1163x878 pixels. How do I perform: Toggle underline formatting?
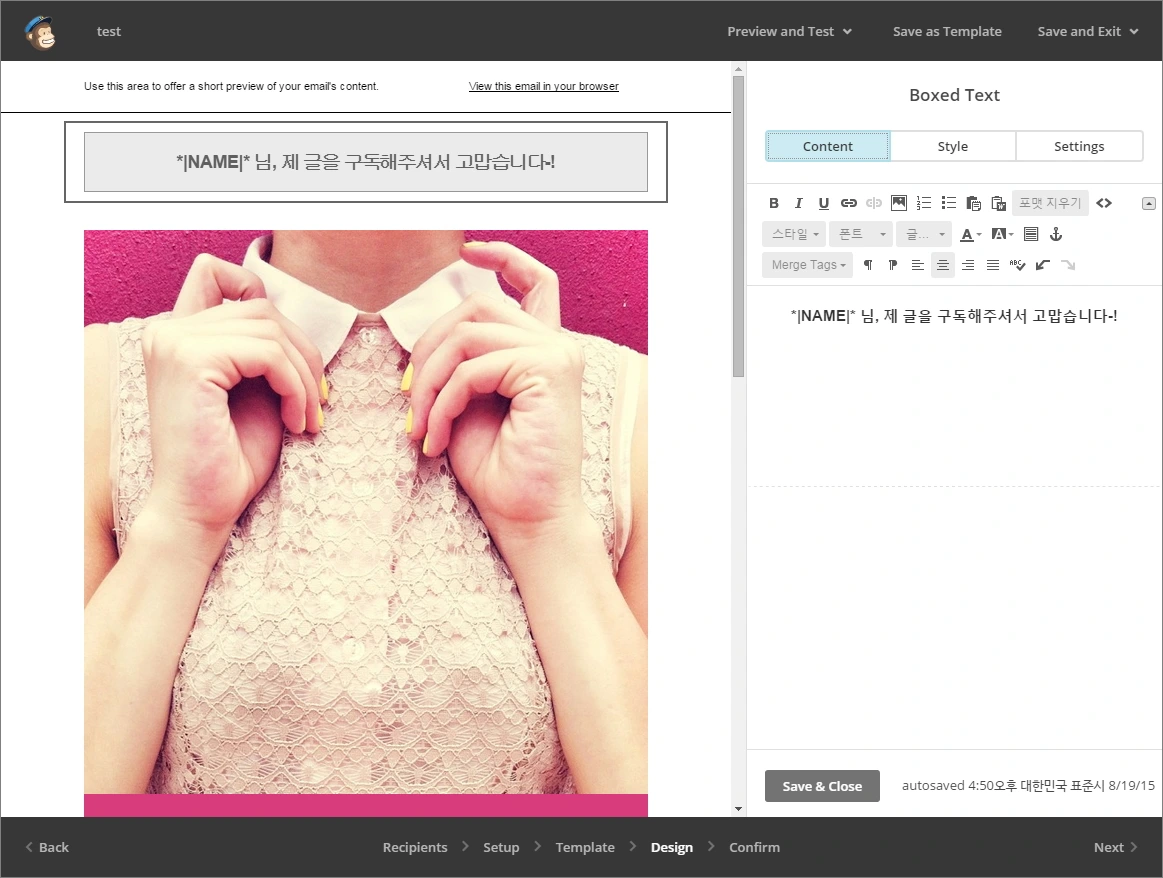(823, 202)
